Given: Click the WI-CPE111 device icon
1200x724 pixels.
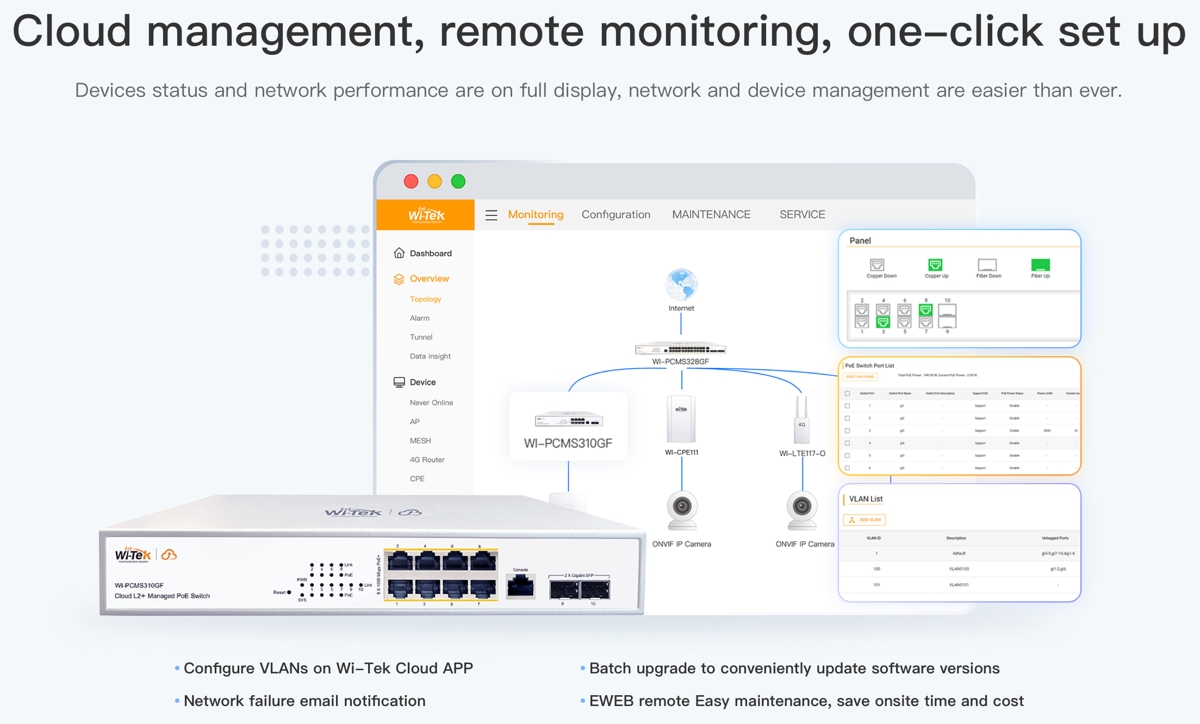Looking at the screenshot, I should click(x=681, y=418).
